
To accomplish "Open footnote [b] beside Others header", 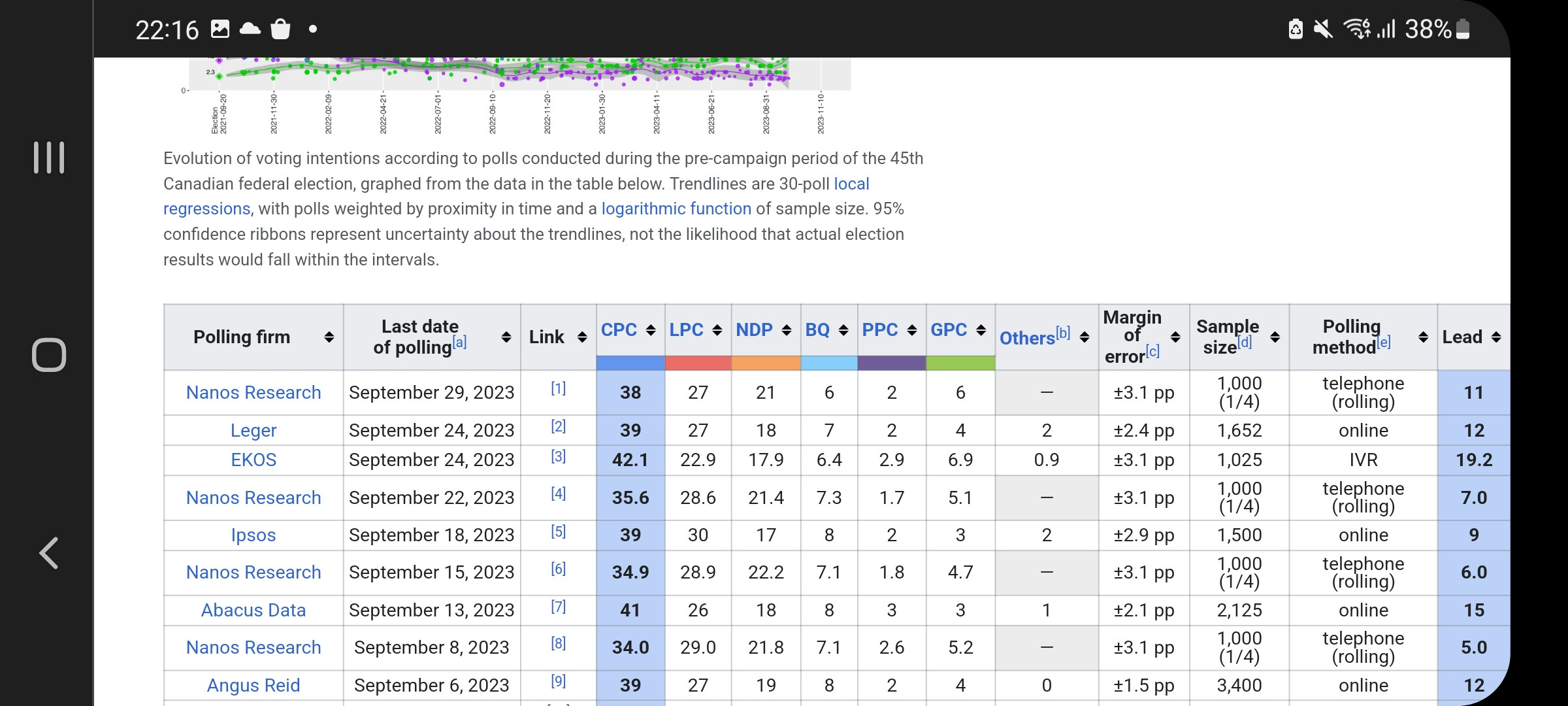I will [x=1064, y=333].
